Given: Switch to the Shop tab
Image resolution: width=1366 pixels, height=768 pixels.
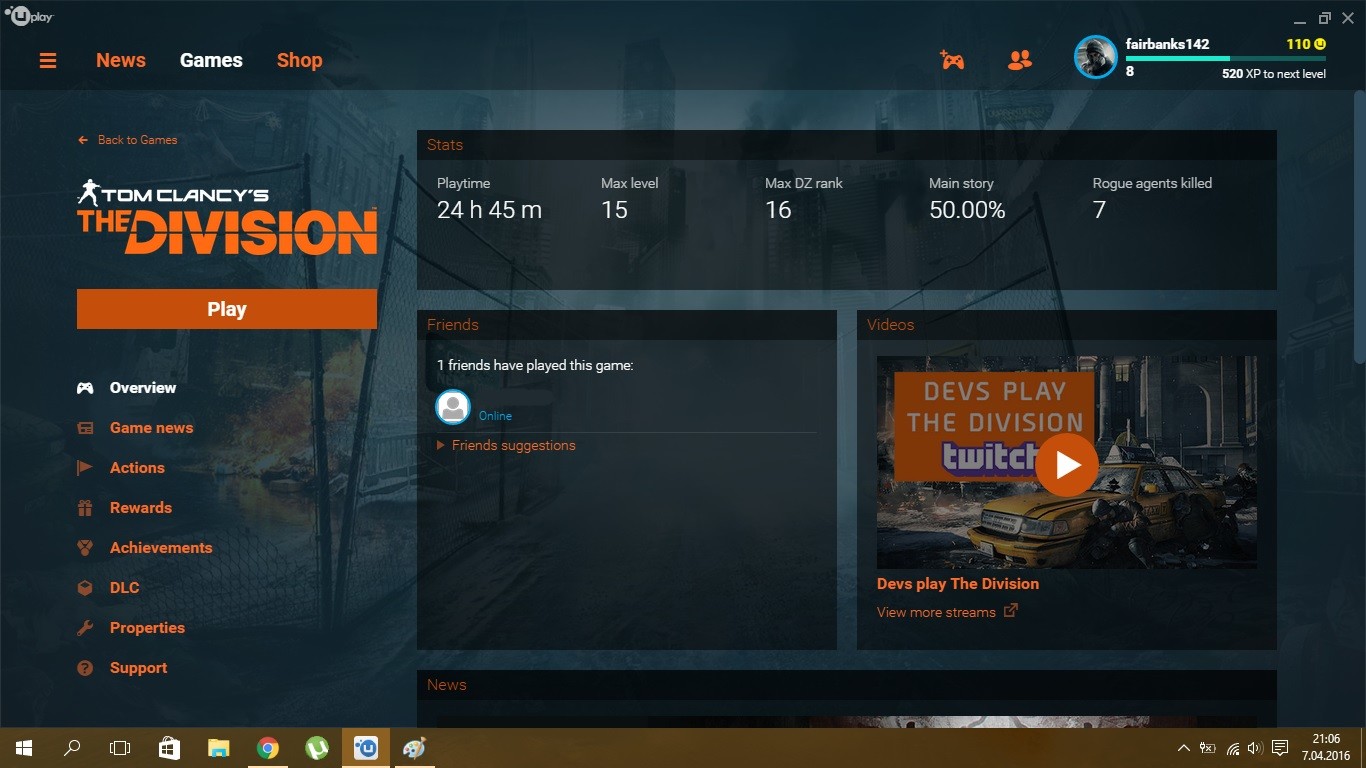Looking at the screenshot, I should pyautogui.click(x=299, y=61).
